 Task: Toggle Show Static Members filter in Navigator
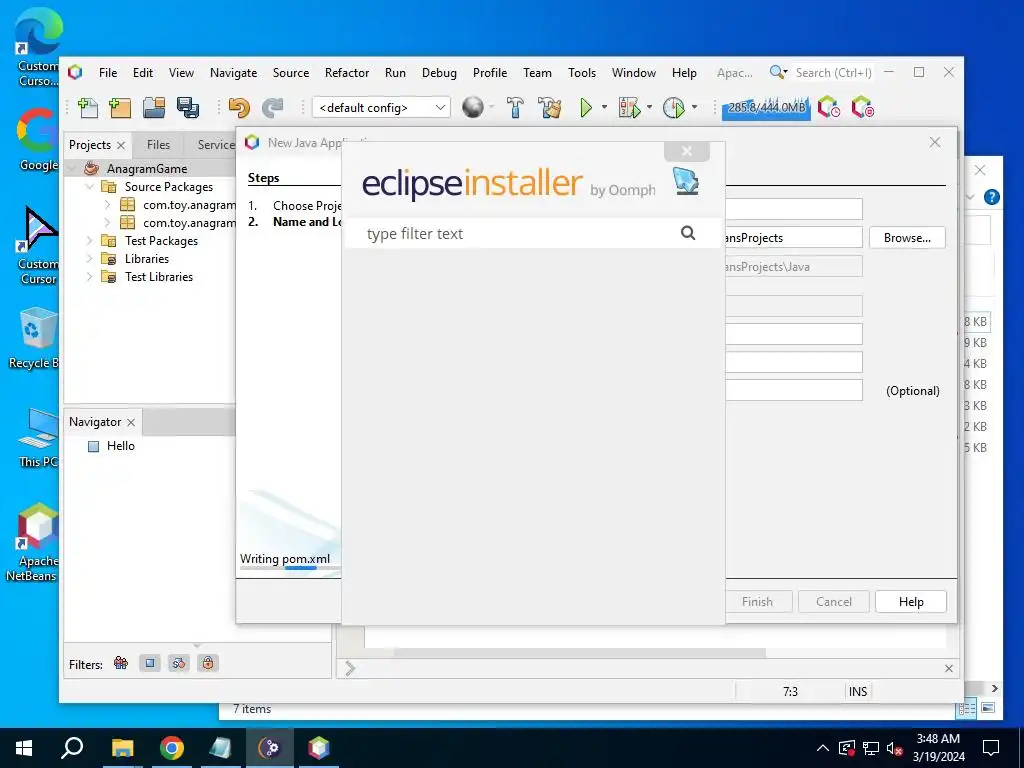point(178,664)
